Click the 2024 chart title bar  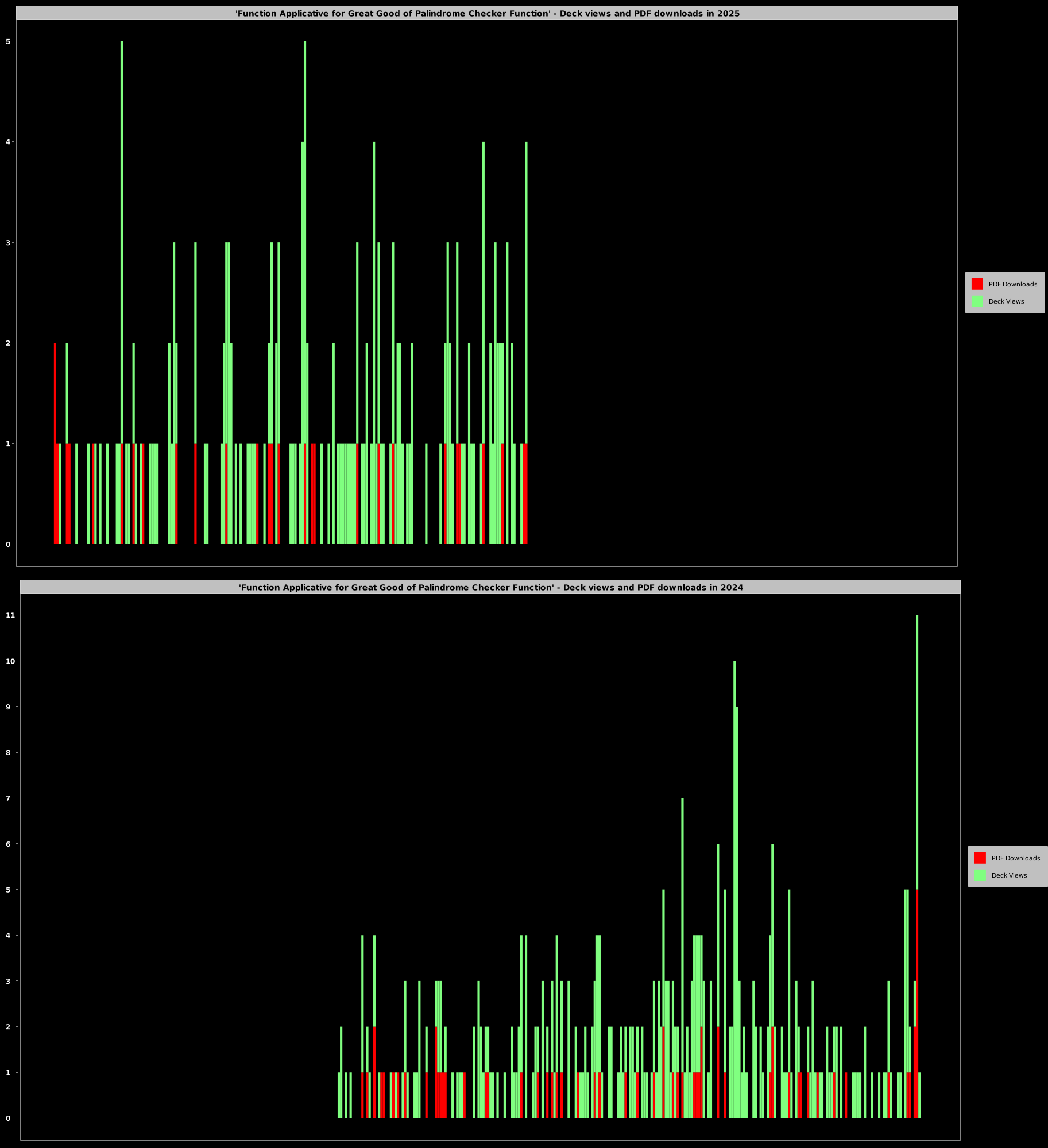tap(490, 587)
